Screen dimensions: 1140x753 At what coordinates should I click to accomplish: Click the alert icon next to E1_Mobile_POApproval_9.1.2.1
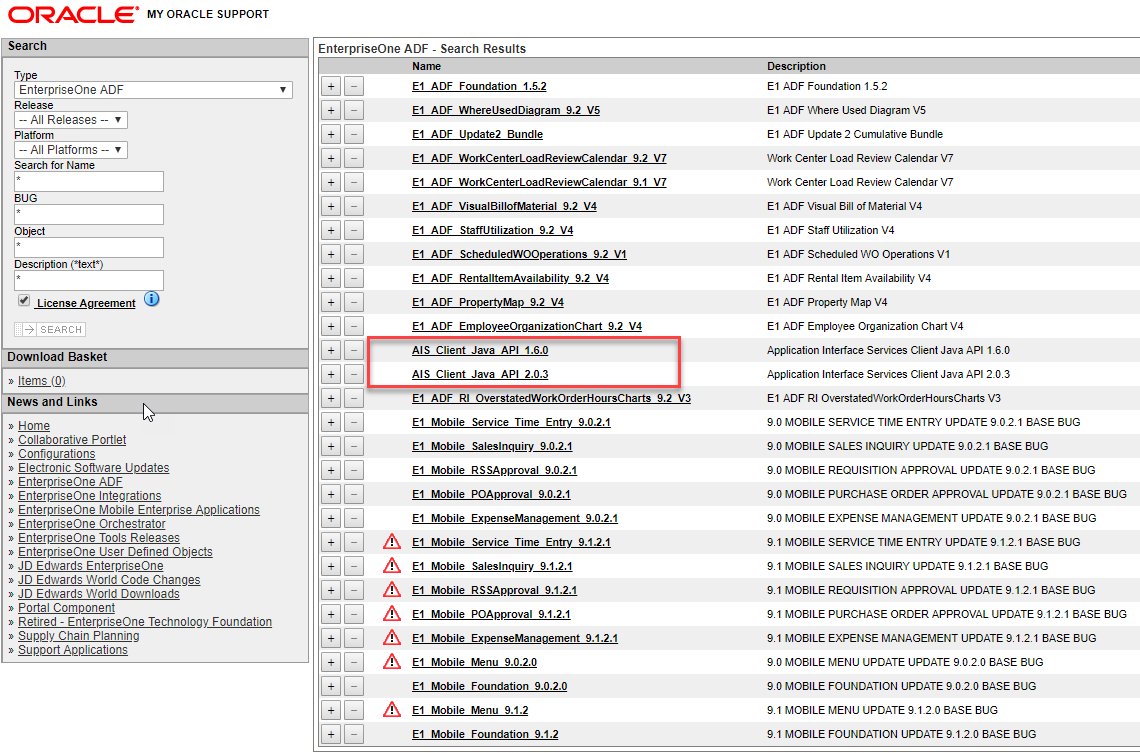(x=391, y=613)
